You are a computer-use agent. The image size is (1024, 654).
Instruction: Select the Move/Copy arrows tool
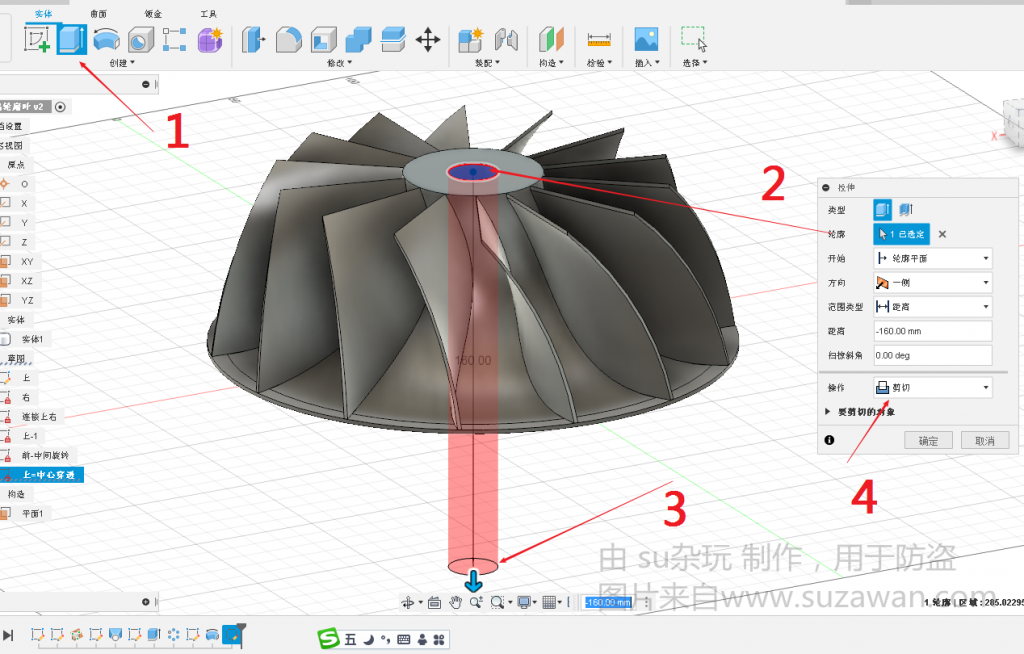point(428,40)
